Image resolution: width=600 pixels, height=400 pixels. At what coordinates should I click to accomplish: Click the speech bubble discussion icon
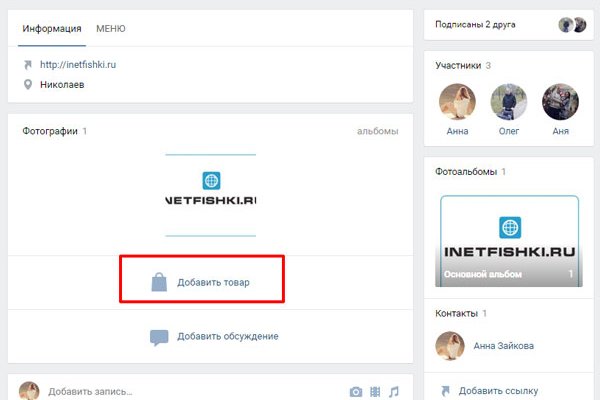click(x=159, y=337)
